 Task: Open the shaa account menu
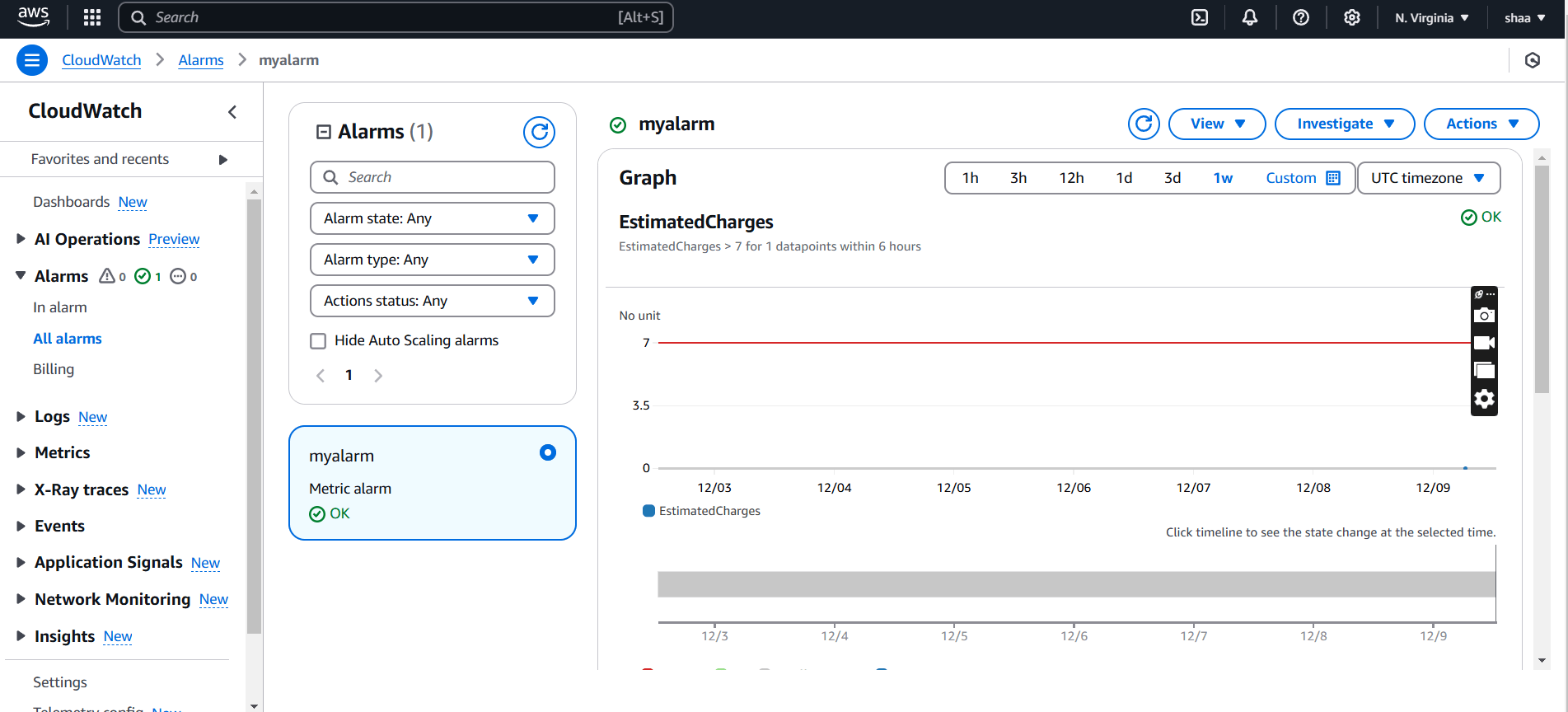tap(1525, 17)
